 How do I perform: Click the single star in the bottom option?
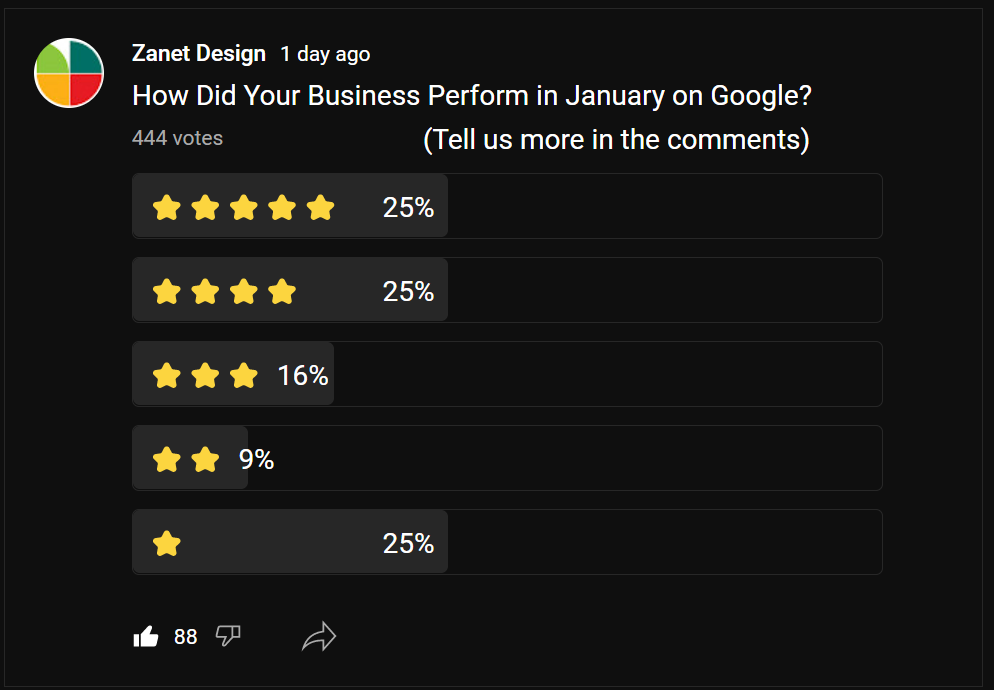167,543
